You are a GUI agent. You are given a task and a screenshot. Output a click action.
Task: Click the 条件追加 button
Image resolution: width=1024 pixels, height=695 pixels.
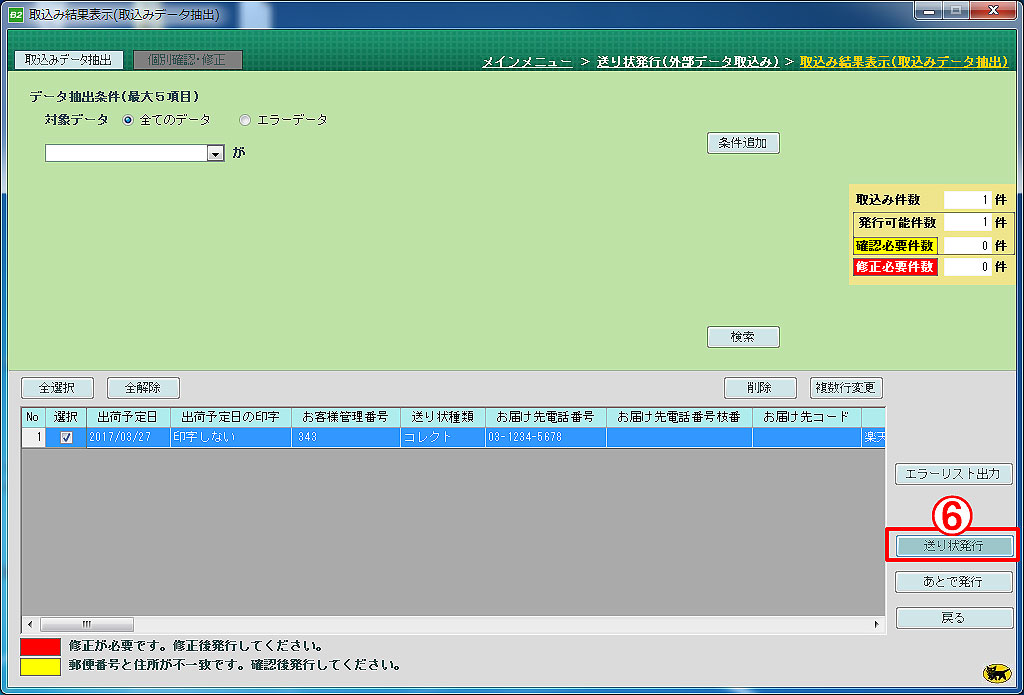743,143
